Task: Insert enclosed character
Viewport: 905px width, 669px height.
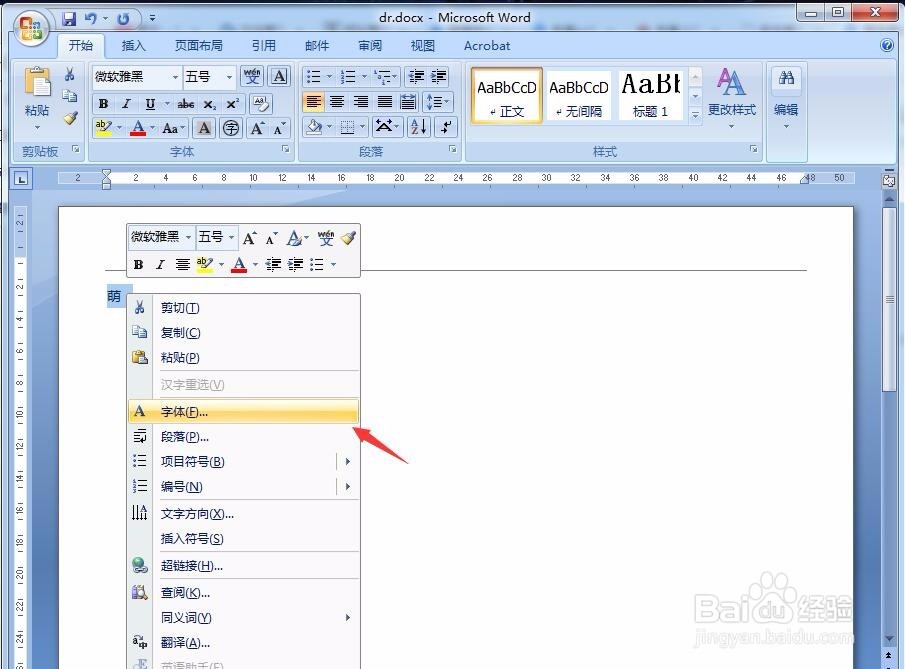Action: click(231, 128)
